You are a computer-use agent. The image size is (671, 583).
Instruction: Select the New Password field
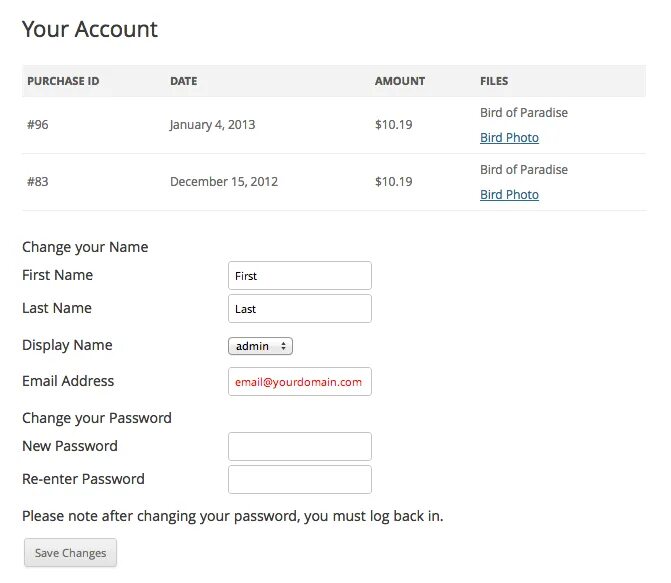[x=299, y=446]
